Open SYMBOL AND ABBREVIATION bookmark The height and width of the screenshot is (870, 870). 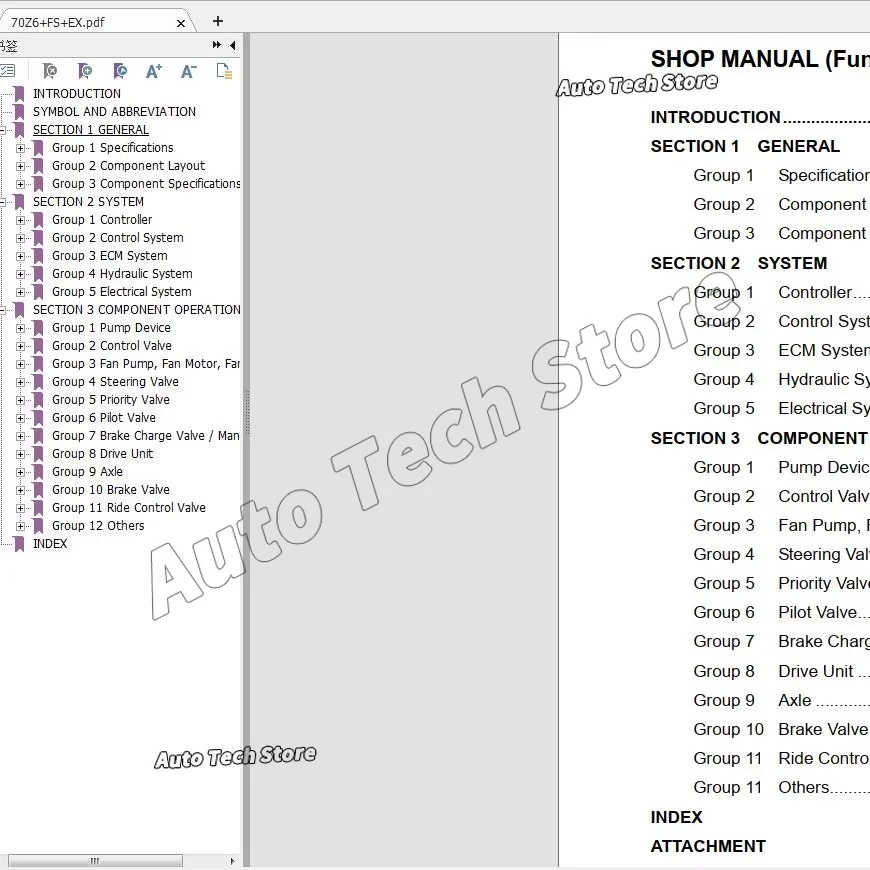[114, 112]
